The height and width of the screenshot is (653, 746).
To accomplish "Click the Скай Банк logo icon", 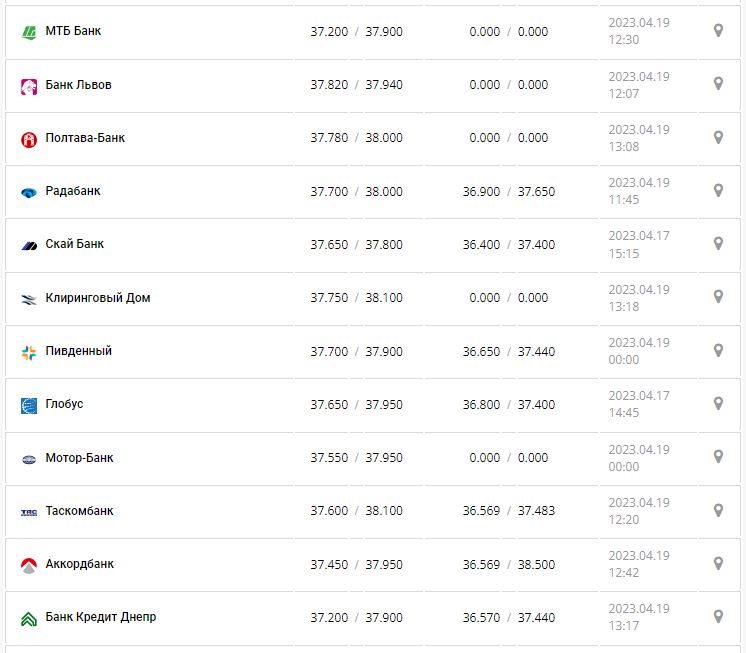I will [x=29, y=245].
